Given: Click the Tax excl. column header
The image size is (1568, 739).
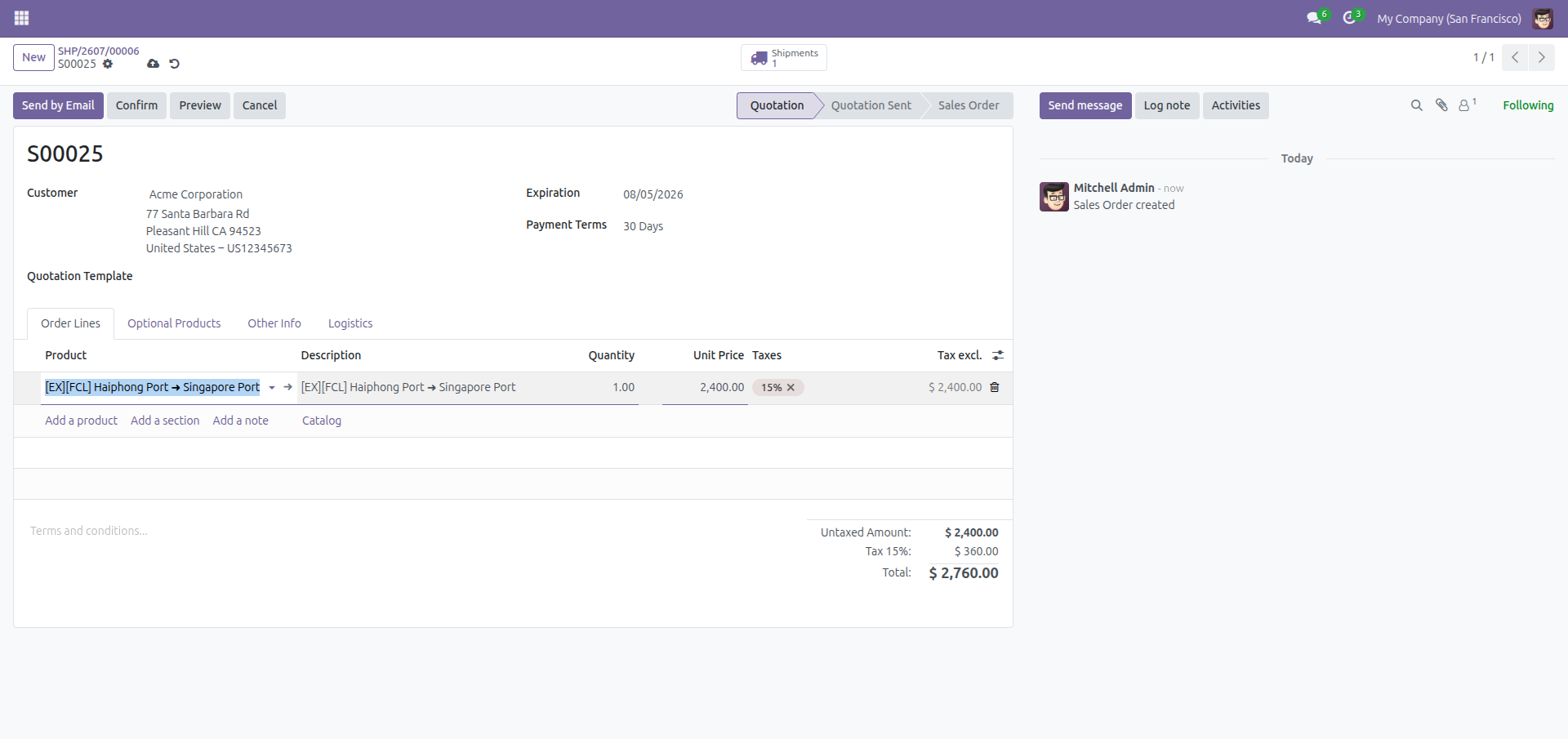Looking at the screenshot, I should tap(959, 355).
